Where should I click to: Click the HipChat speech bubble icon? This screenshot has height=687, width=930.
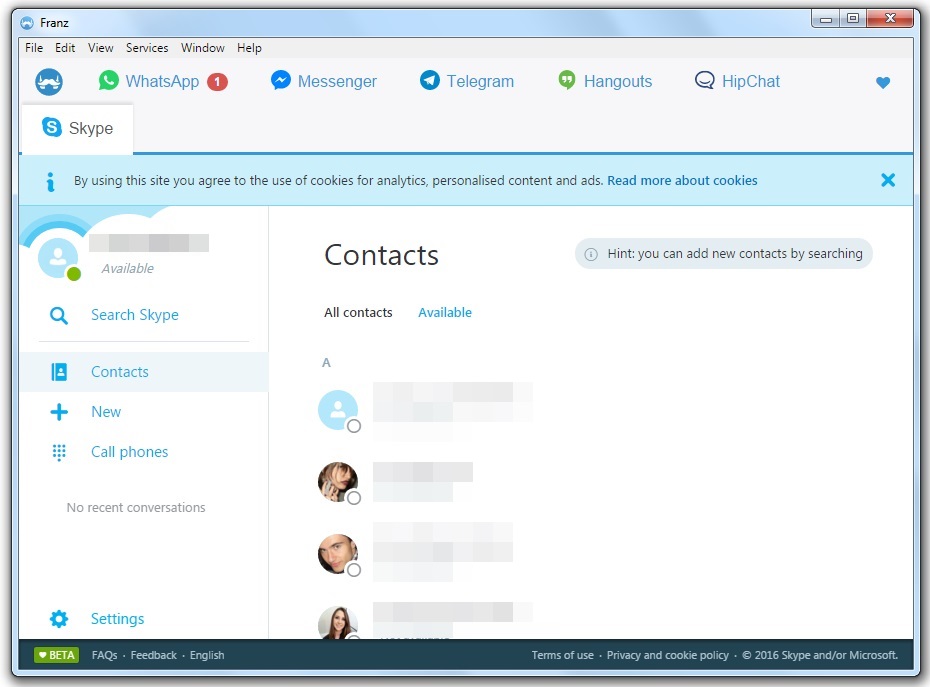[705, 80]
